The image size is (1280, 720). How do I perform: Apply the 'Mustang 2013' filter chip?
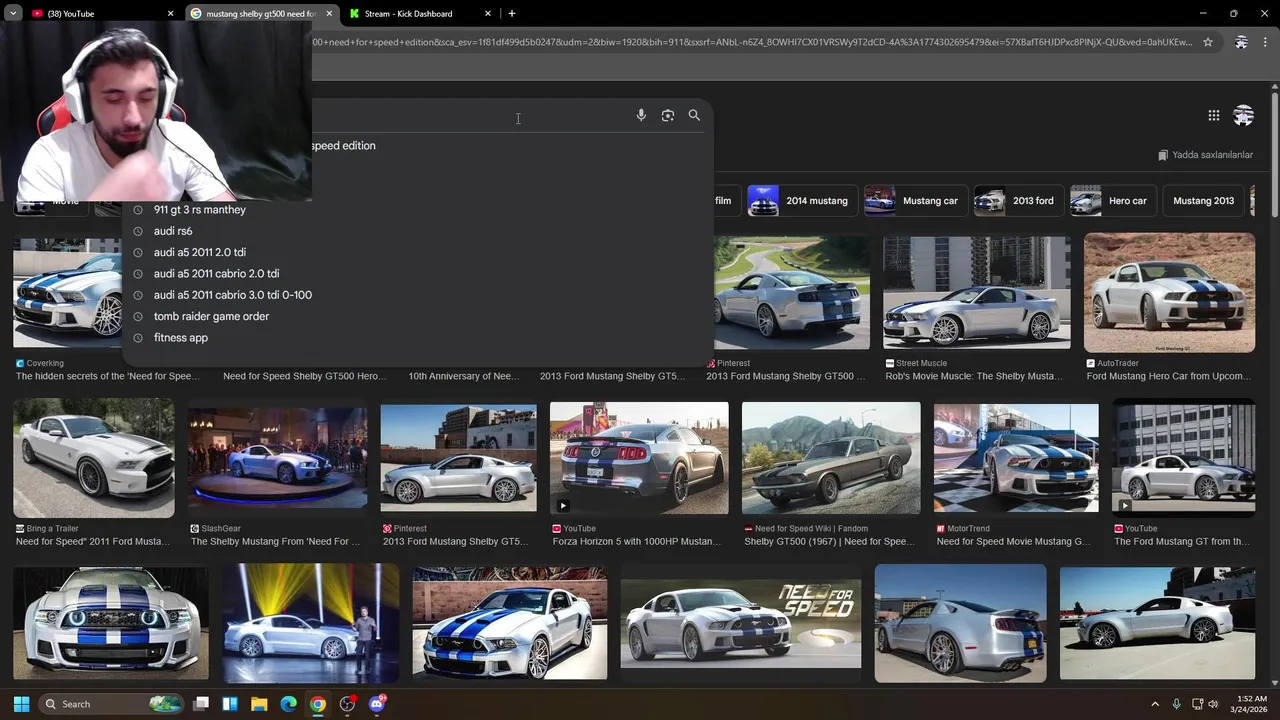(x=1204, y=201)
